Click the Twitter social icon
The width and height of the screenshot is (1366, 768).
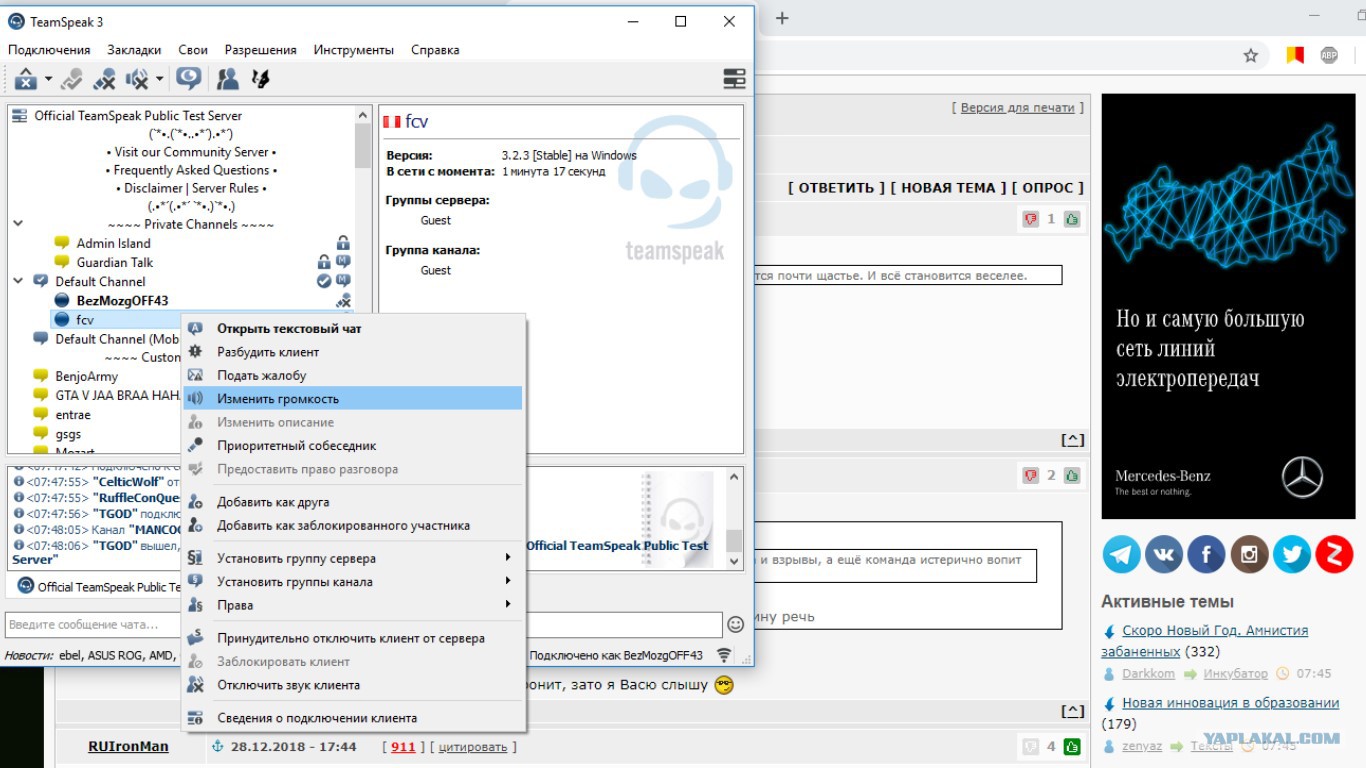point(1291,554)
